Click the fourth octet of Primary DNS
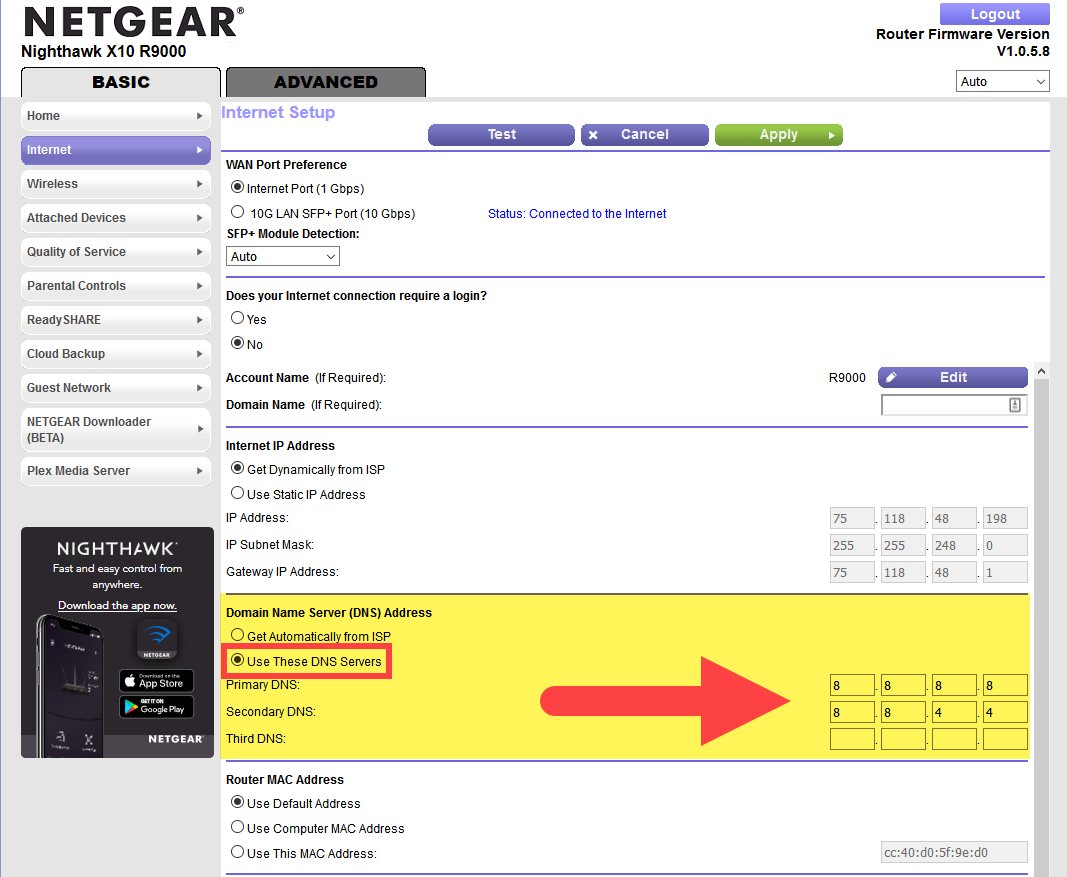 [1005, 685]
